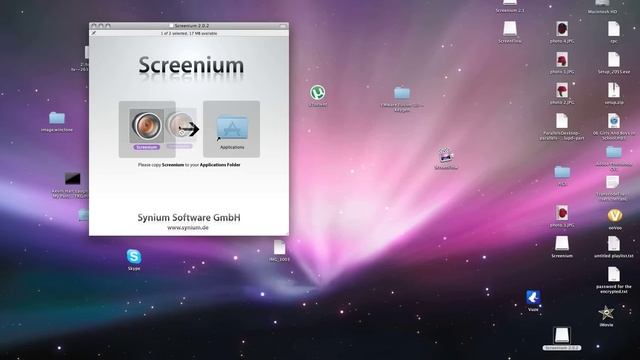Close the Screenium 2.0.2 window

click(94, 26)
